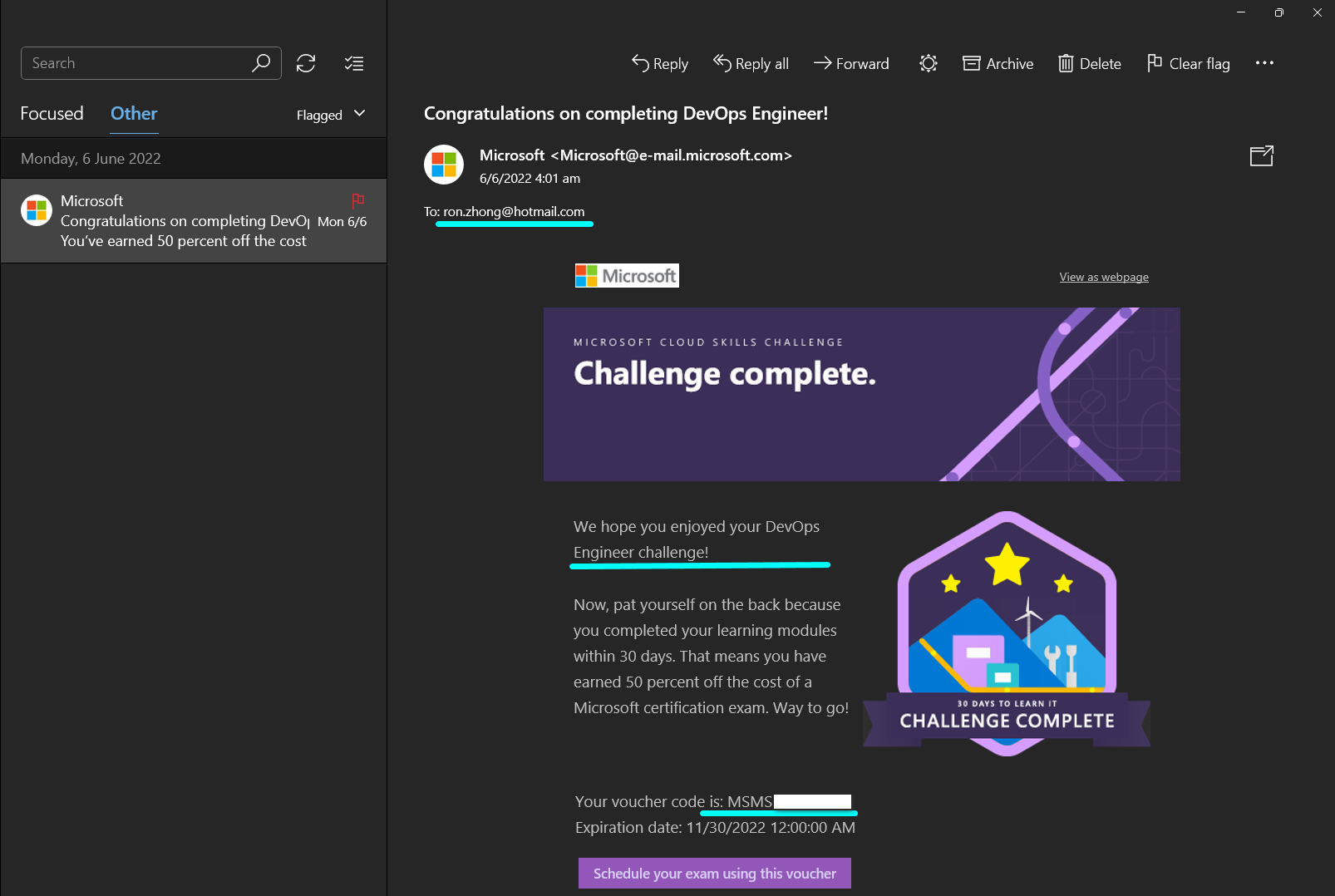Enable selection mode with the checklist icon
This screenshot has width=1335, height=896.
coord(353,63)
